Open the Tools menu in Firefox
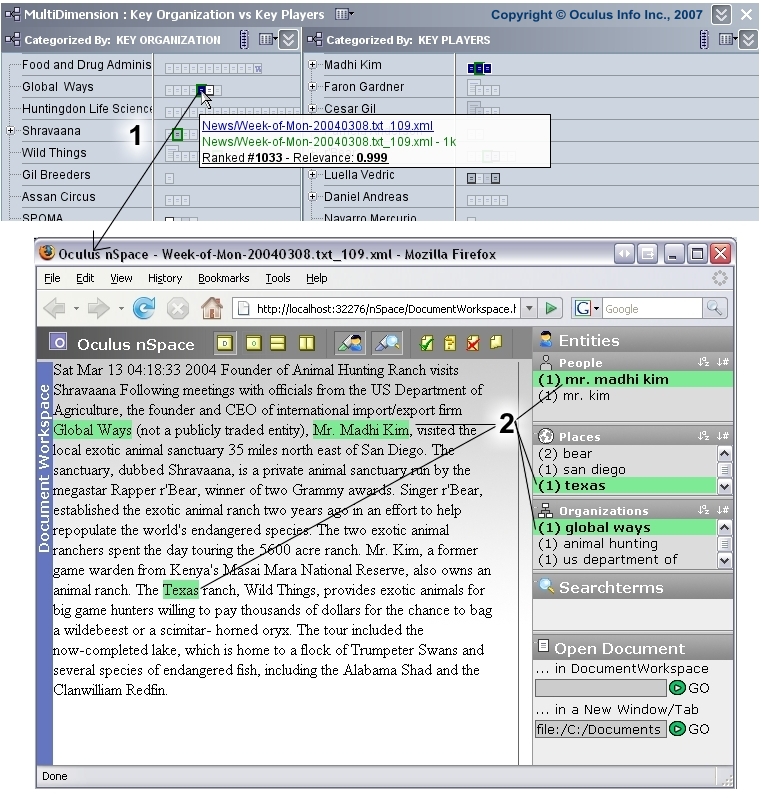Image resolution: width=761 pixels, height=798 pixels. (278, 278)
